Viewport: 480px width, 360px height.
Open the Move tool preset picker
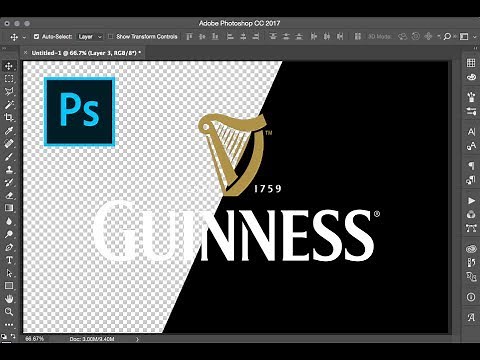tap(24, 37)
